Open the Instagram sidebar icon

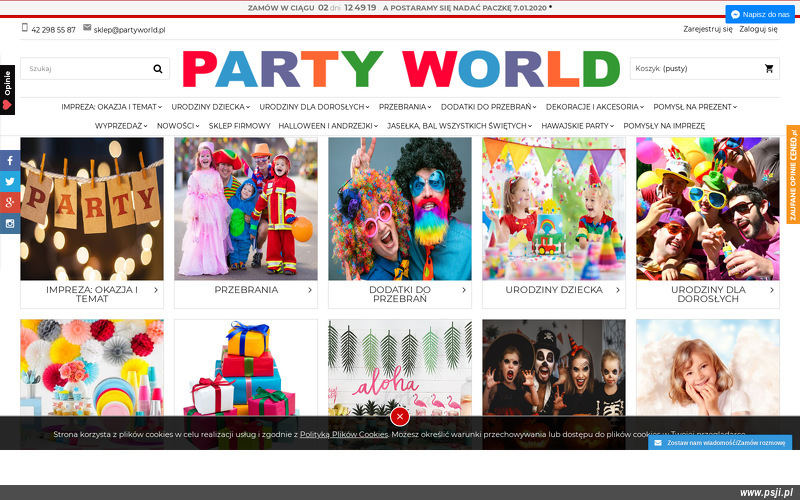10,223
